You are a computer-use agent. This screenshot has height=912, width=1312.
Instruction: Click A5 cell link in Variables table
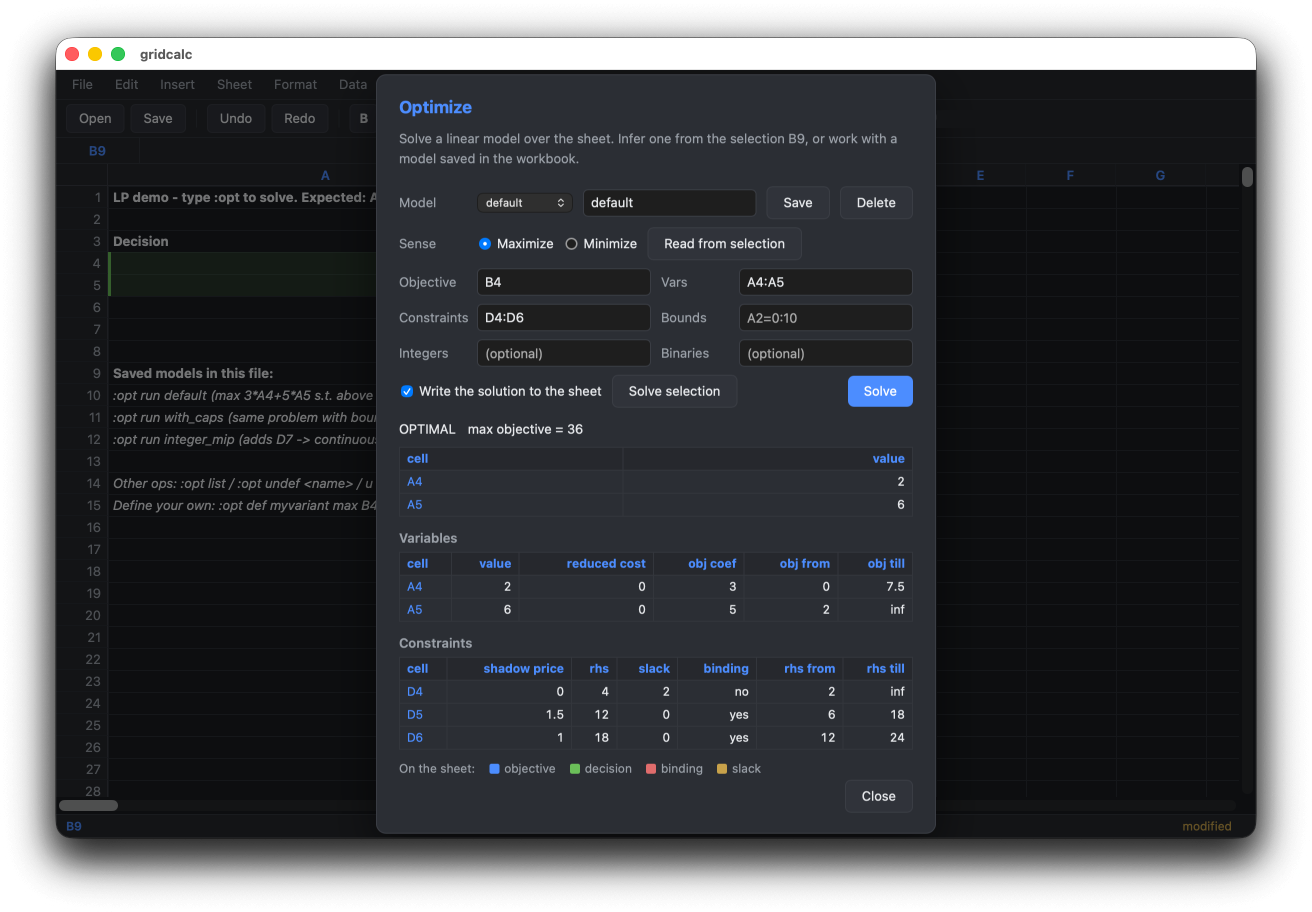coord(415,610)
